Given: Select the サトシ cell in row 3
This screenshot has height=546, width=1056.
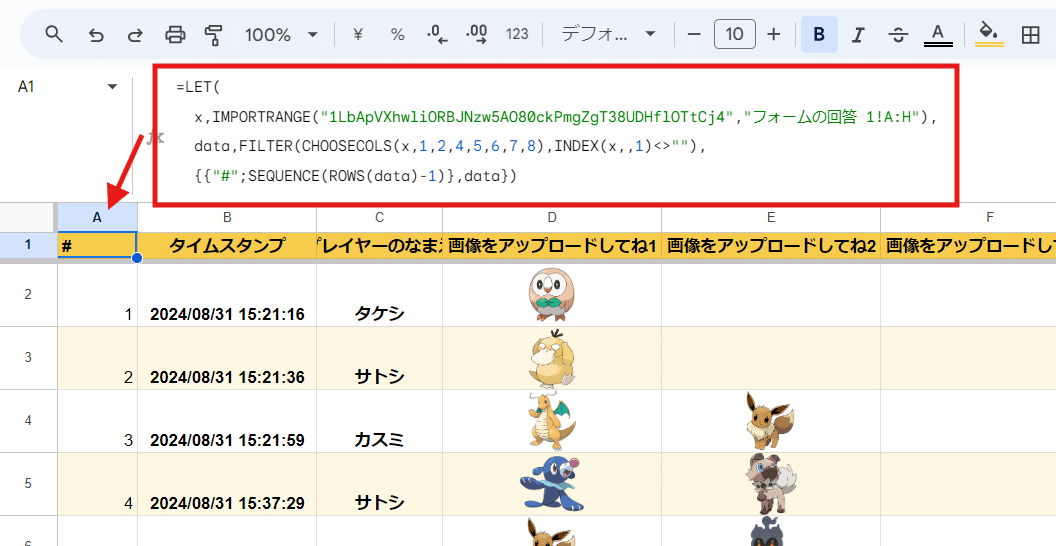Looking at the screenshot, I should (x=380, y=358).
